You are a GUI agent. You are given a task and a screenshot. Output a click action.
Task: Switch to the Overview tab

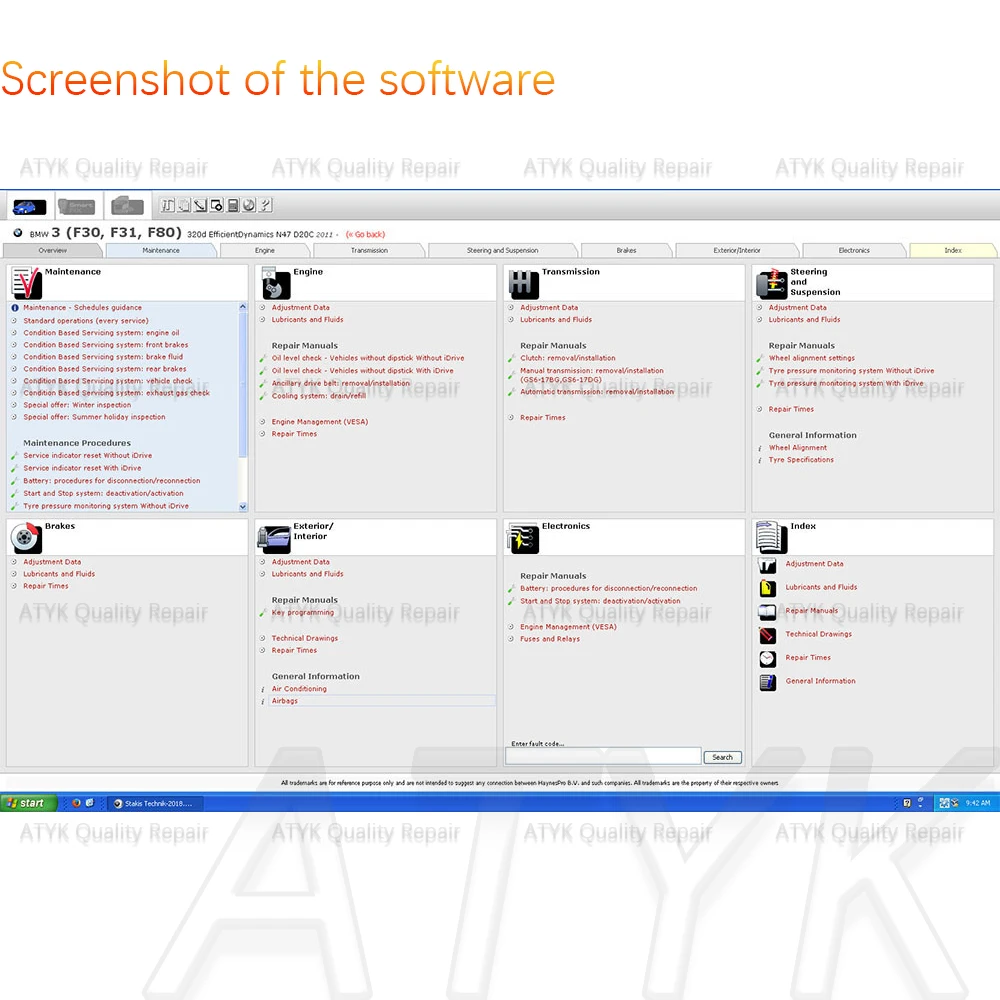(53, 251)
